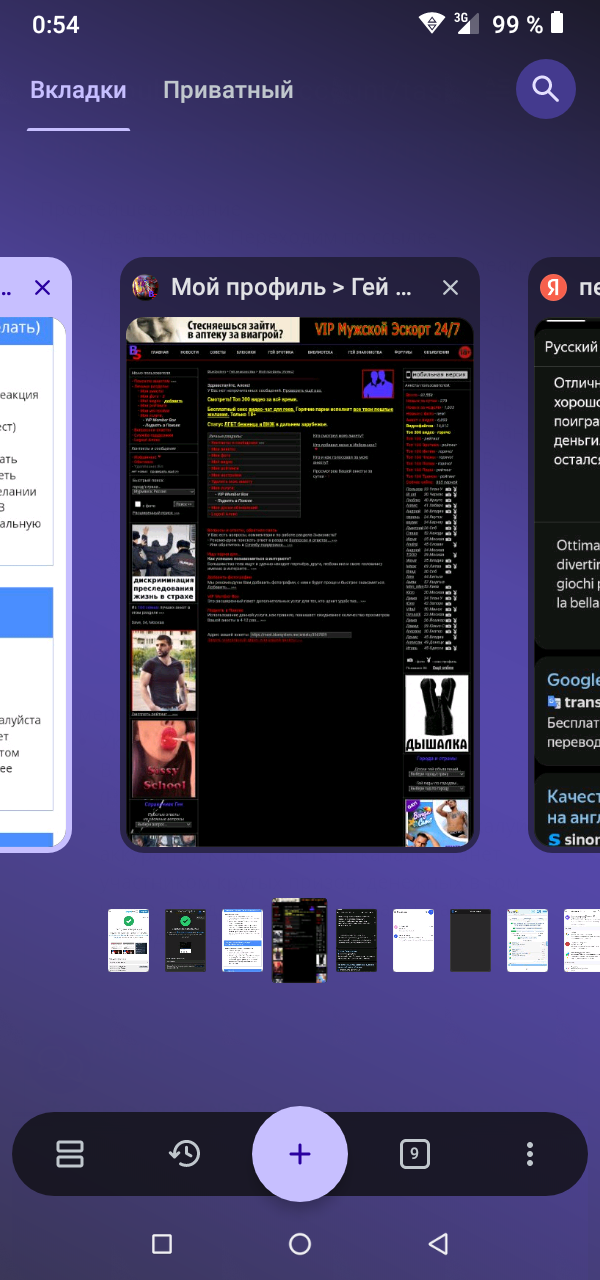Add a new tab with plus button
This screenshot has height=1280, width=600.
300,1154
